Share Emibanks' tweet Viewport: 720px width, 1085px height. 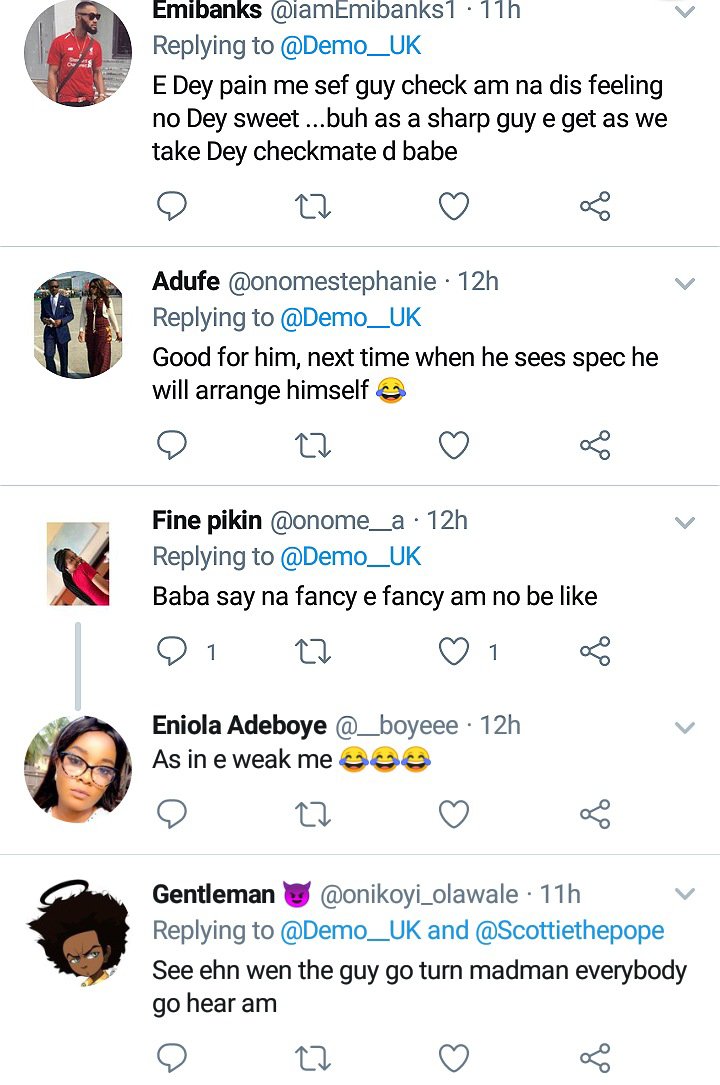tap(595, 206)
